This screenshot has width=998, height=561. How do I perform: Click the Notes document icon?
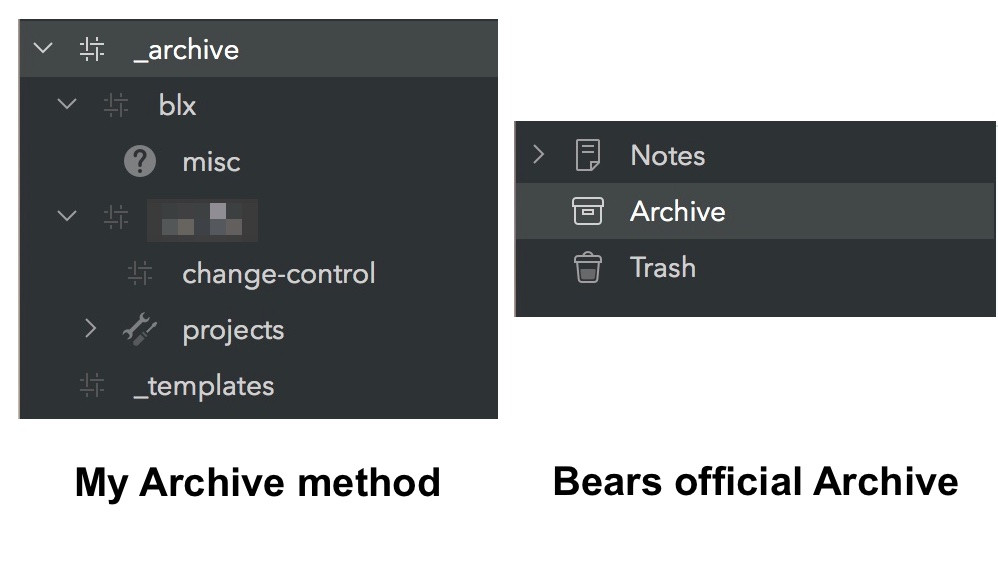point(588,155)
